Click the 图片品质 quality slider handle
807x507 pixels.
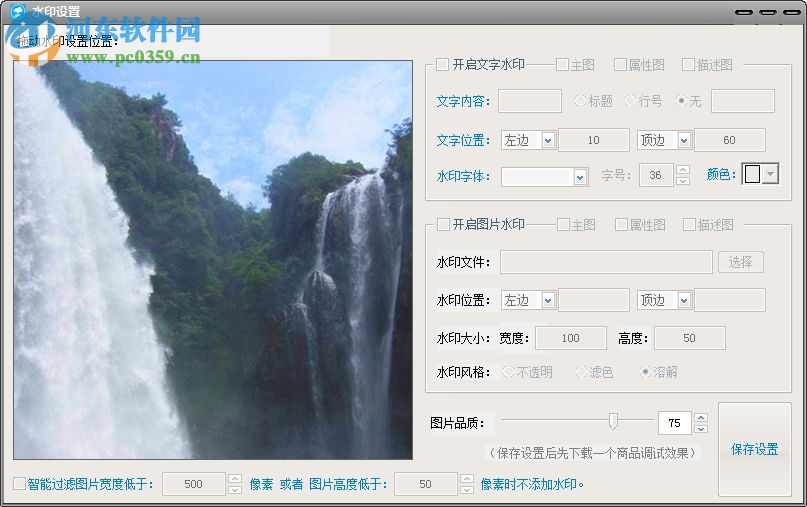click(613, 421)
